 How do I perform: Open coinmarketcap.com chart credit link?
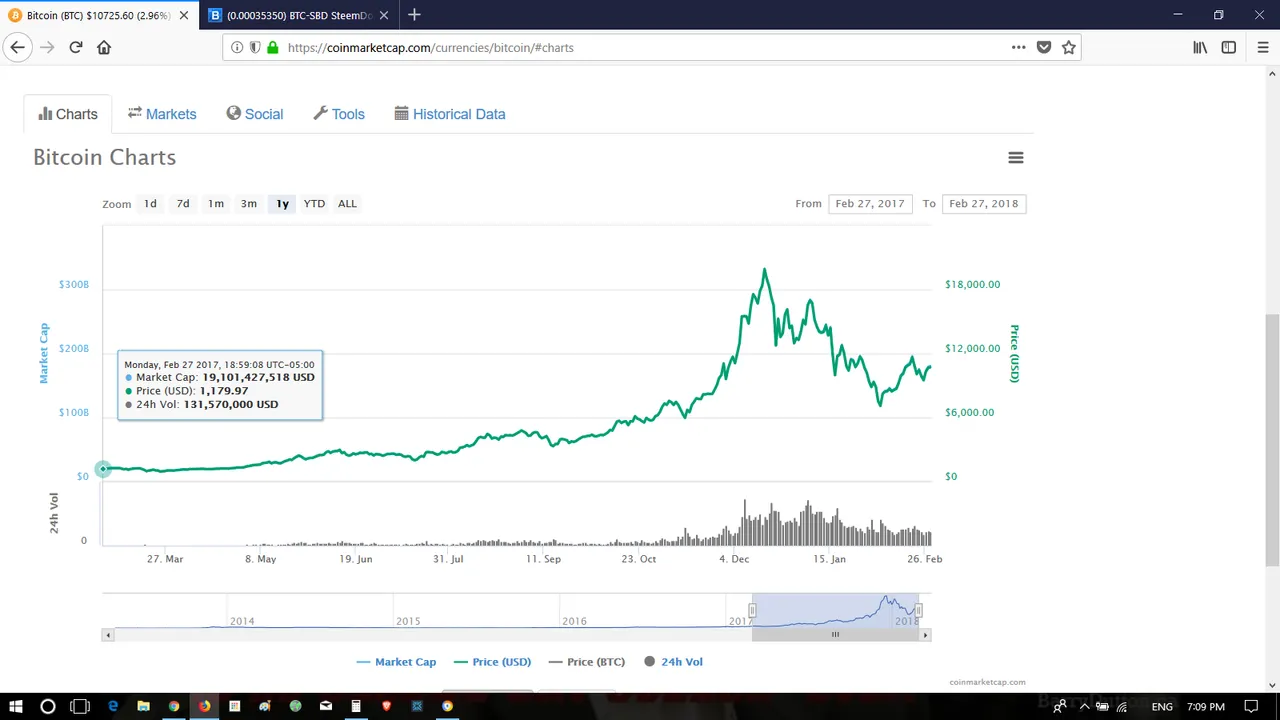(x=987, y=682)
